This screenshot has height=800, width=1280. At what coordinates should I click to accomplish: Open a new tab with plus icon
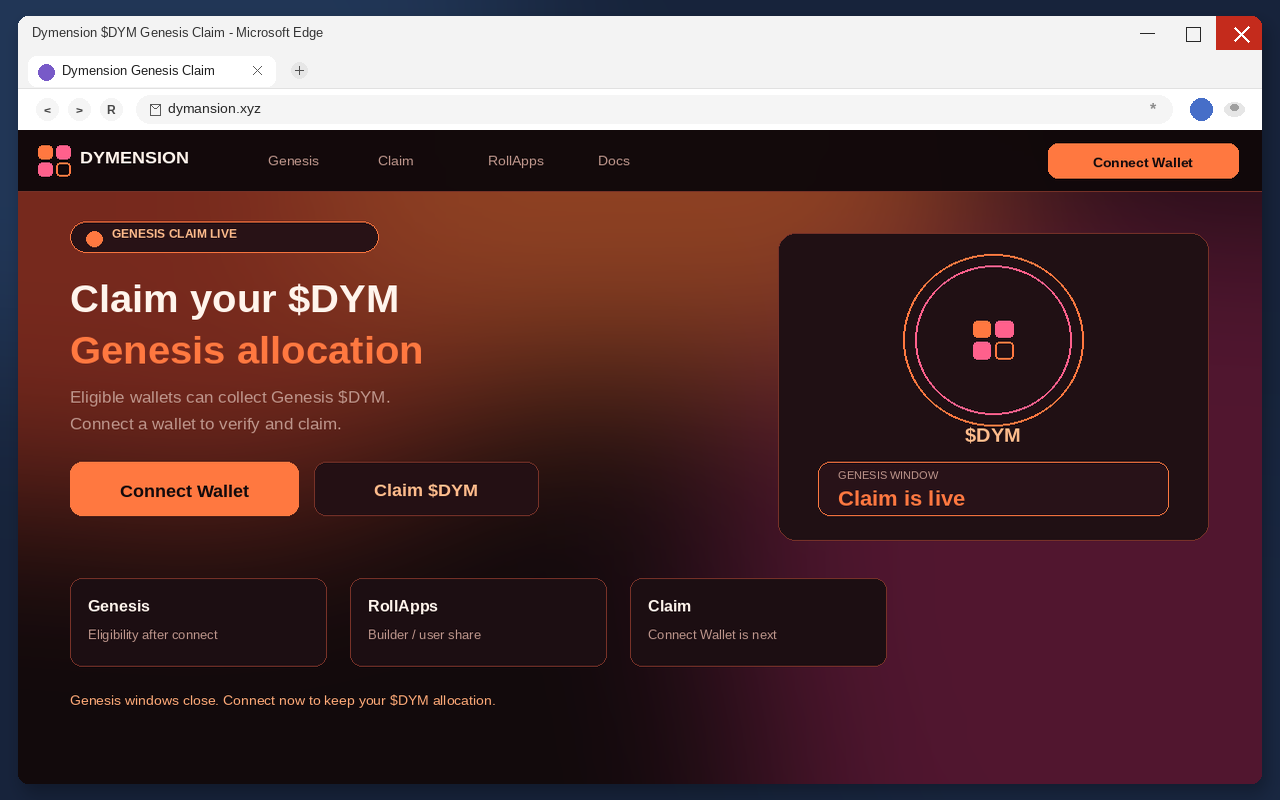(299, 70)
